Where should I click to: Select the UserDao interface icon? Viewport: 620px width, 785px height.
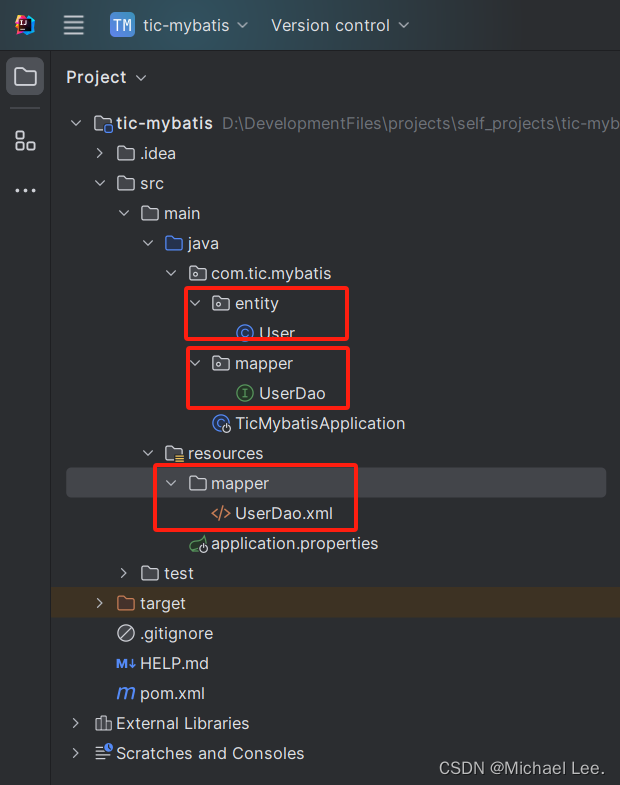pos(245,394)
